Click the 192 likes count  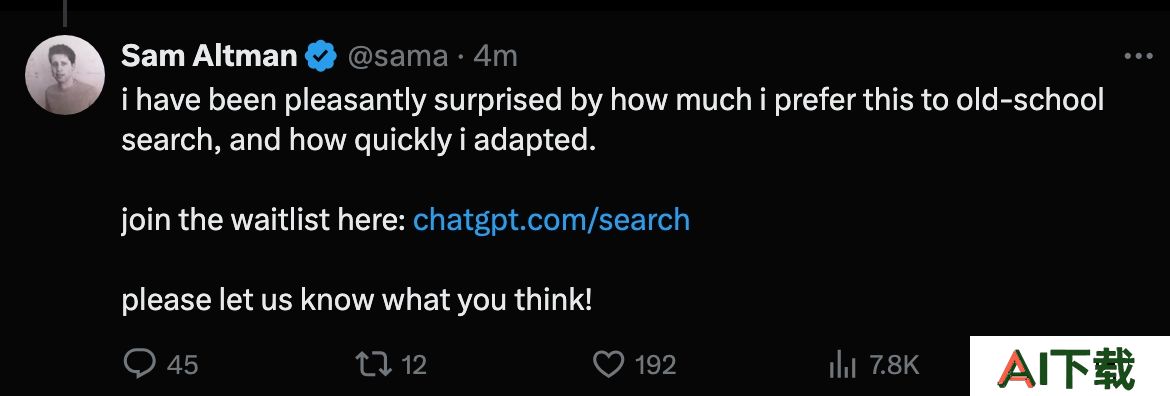click(656, 365)
